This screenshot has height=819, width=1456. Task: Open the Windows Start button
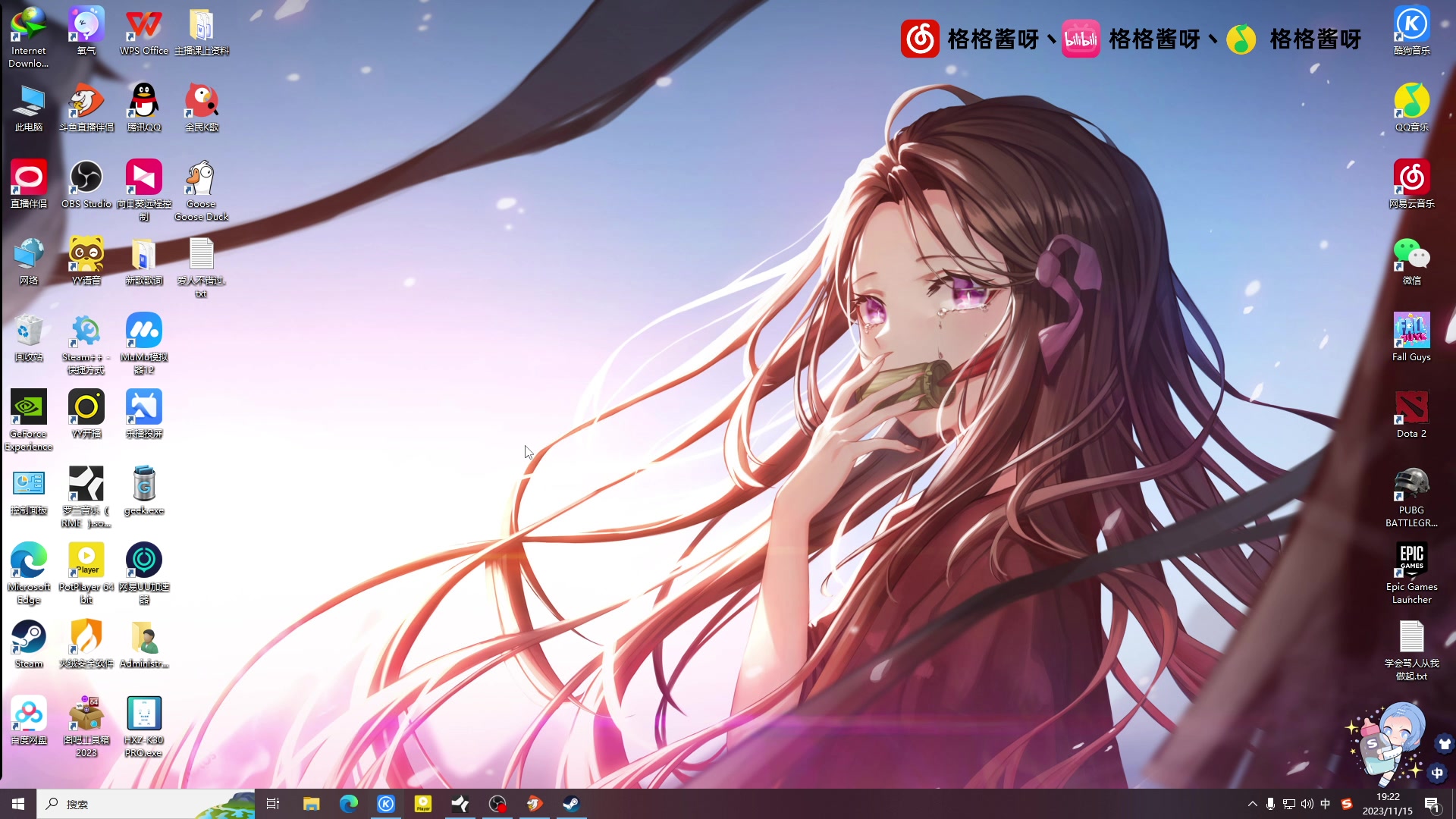pos(18,804)
